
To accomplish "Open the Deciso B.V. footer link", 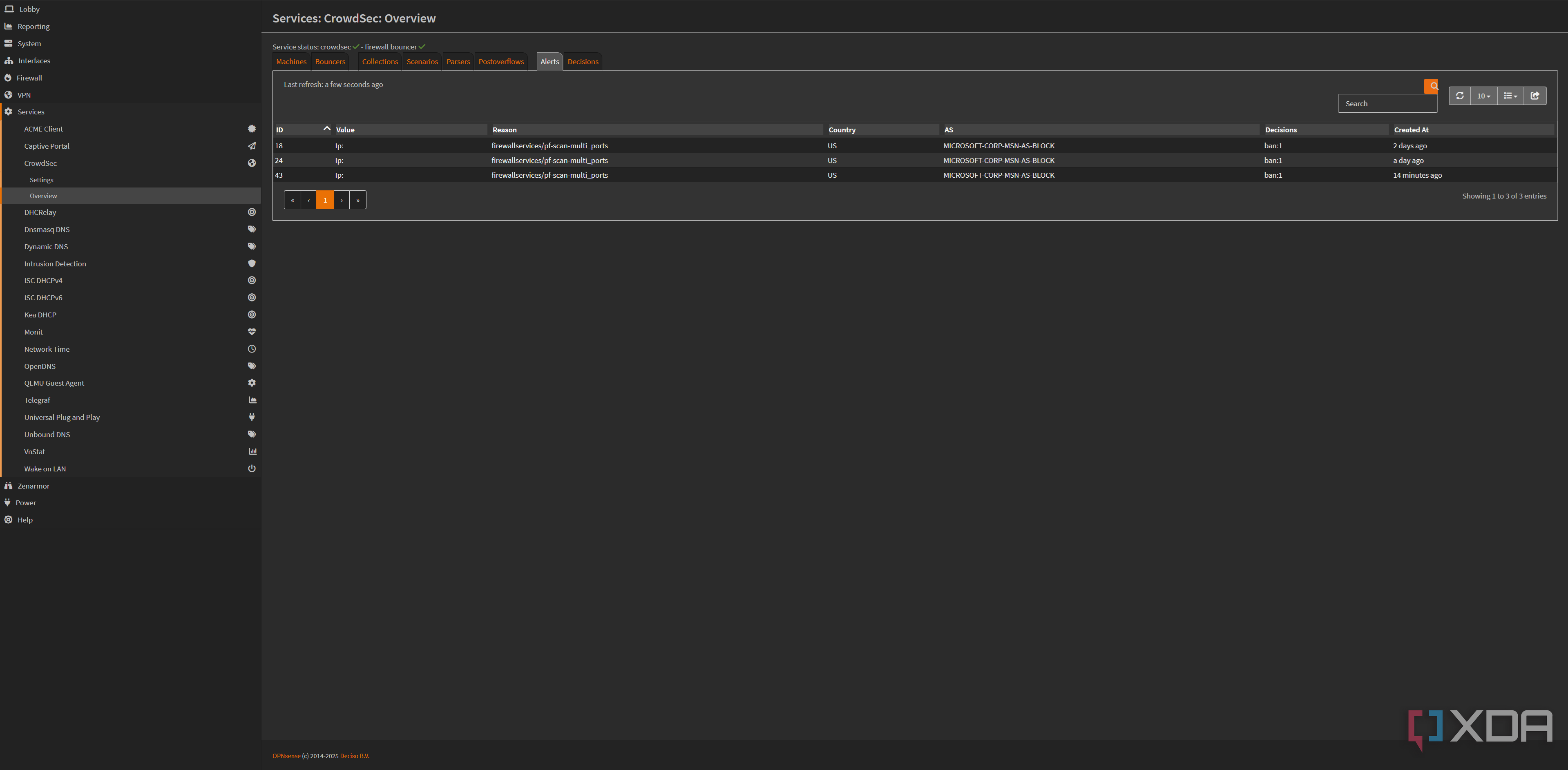I will pos(355,756).
